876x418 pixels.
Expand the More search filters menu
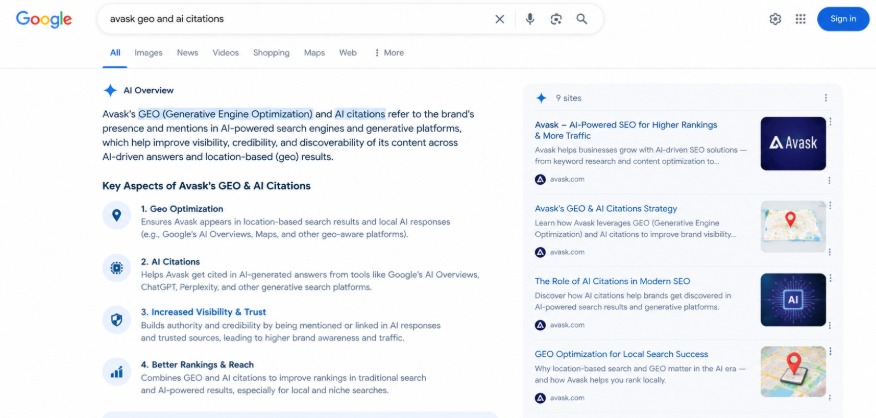pyautogui.click(x=388, y=53)
